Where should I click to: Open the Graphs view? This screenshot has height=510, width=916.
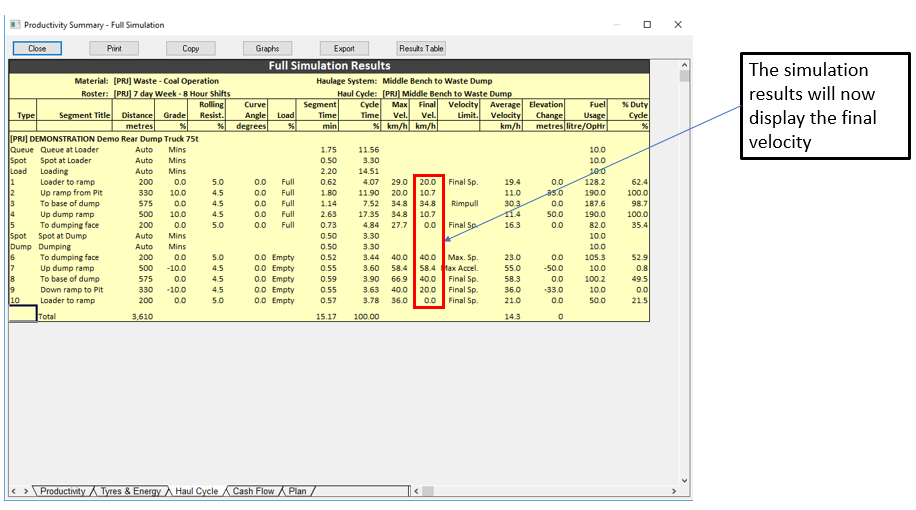(x=267, y=48)
